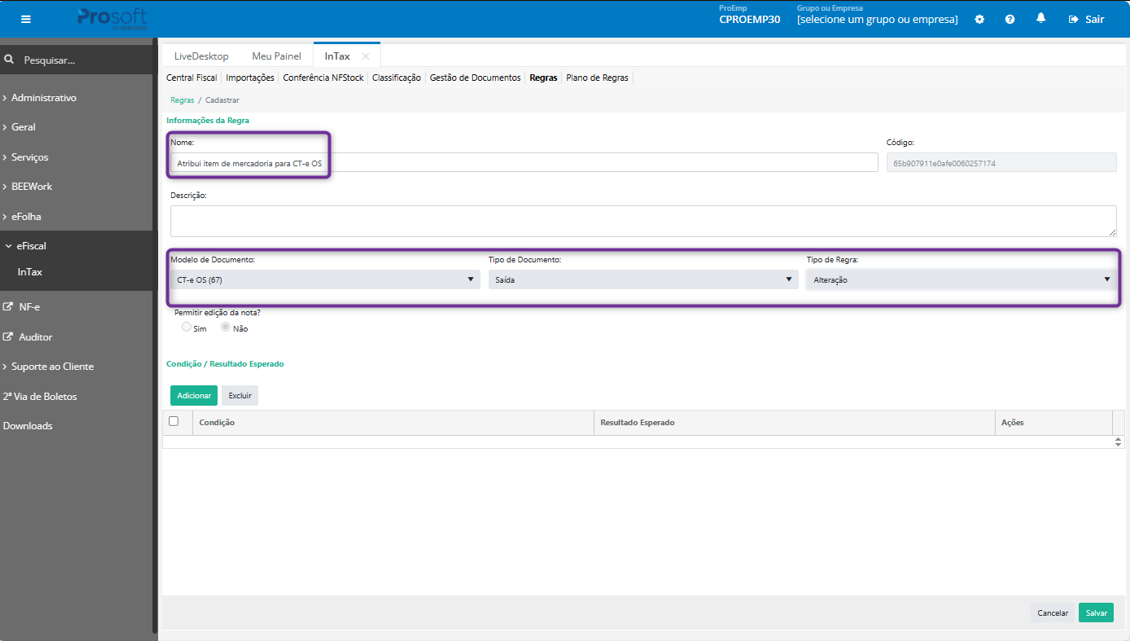Open the Tipo de Regra dropdown
The width and height of the screenshot is (1130, 641).
[x=961, y=279]
